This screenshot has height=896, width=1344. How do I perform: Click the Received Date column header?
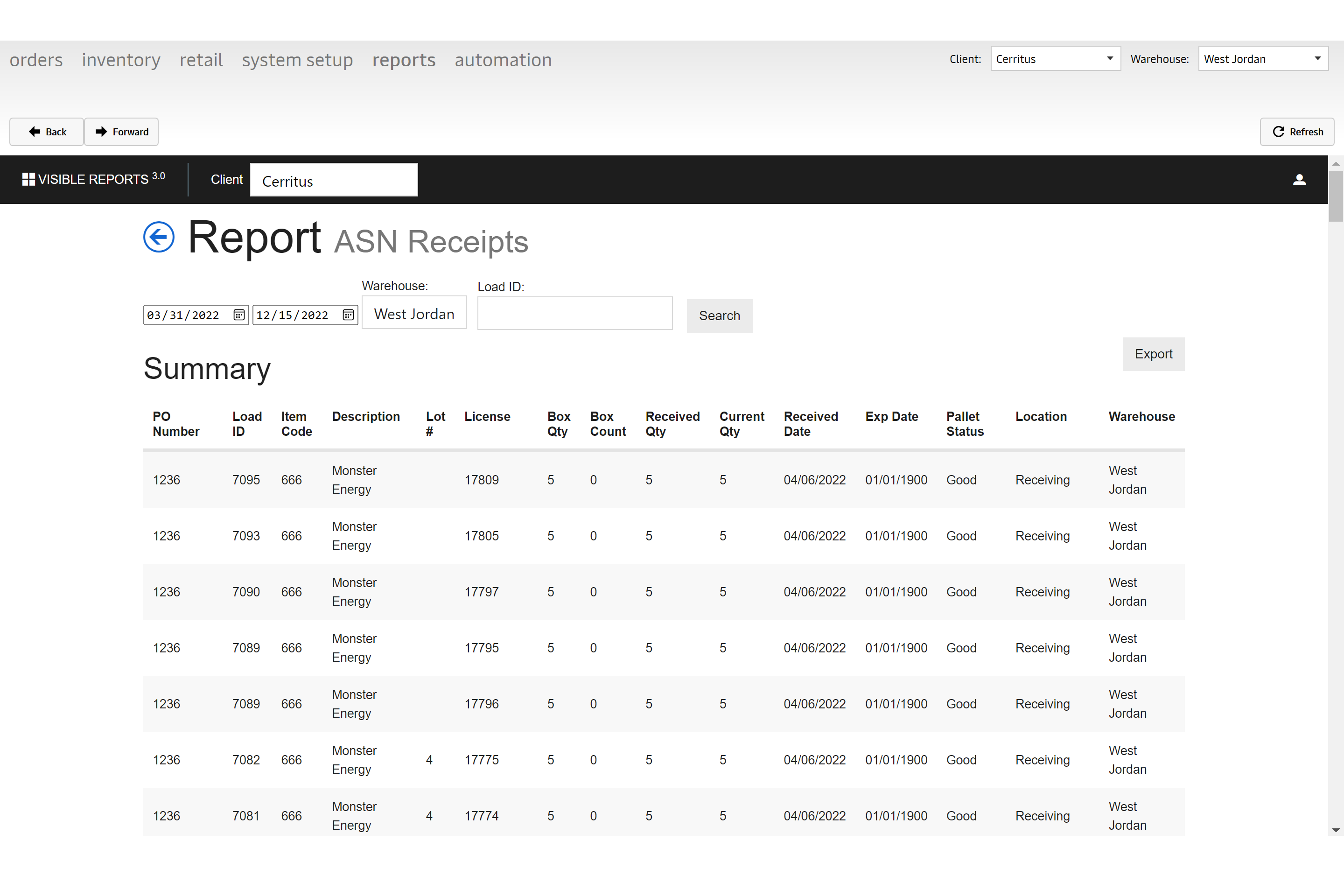(x=811, y=424)
